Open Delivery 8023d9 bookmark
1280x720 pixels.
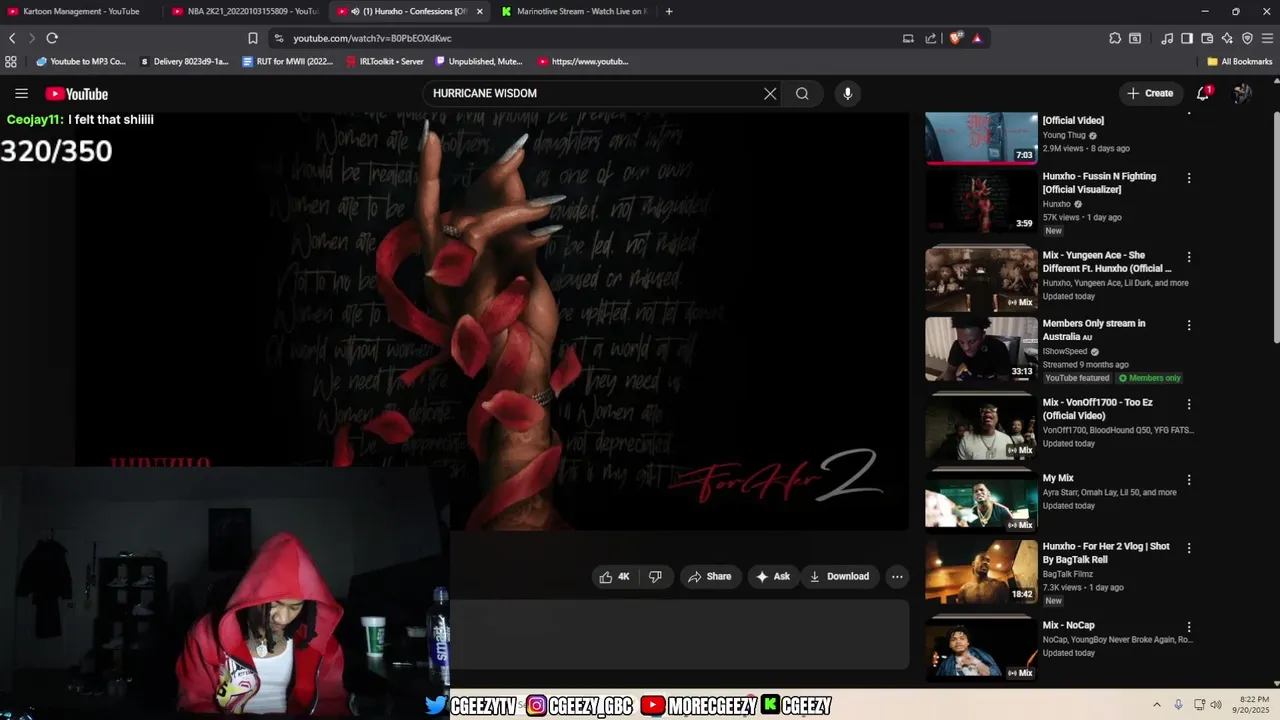coord(184,61)
